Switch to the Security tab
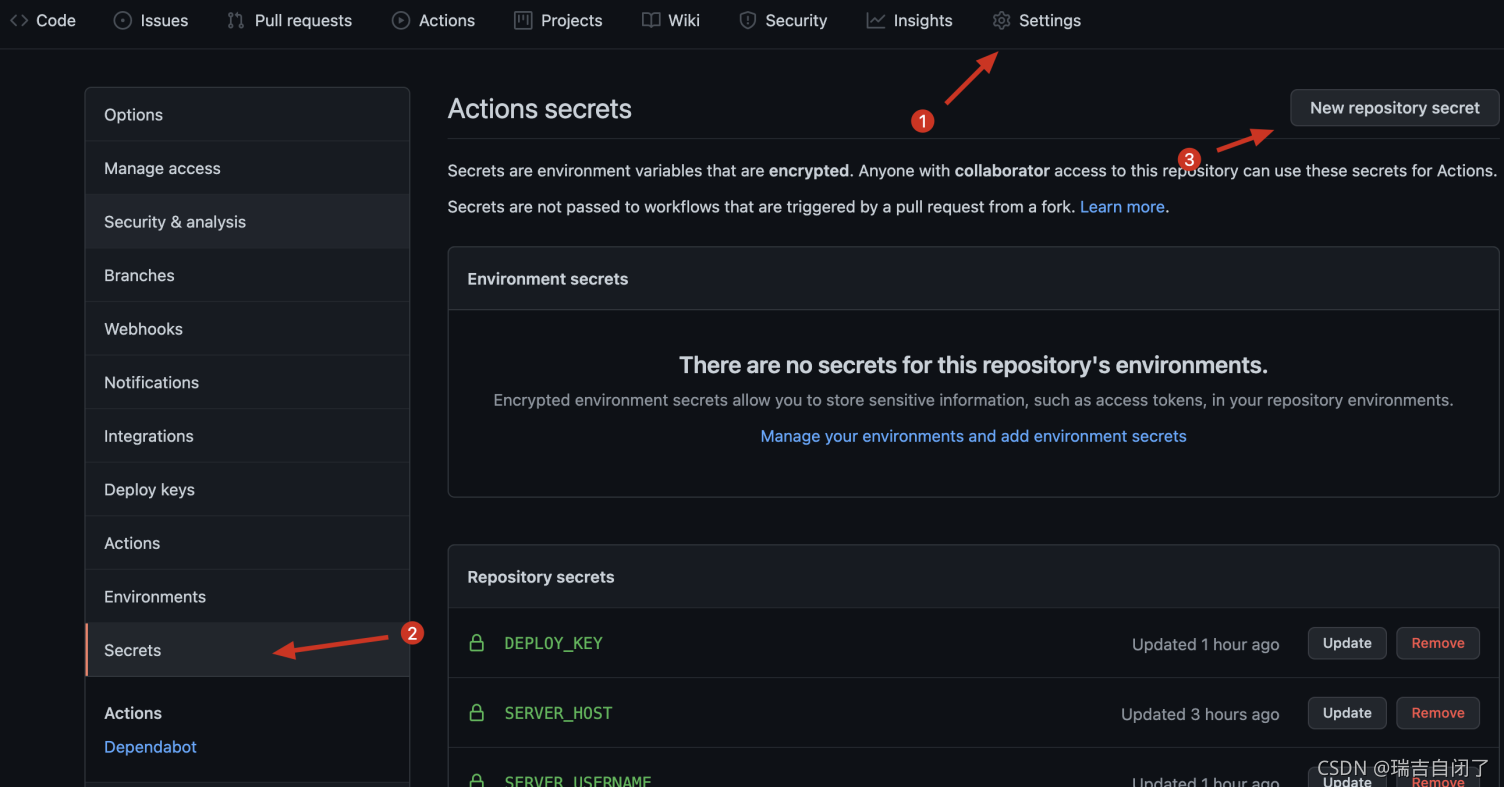This screenshot has width=1504, height=787. tap(783, 20)
